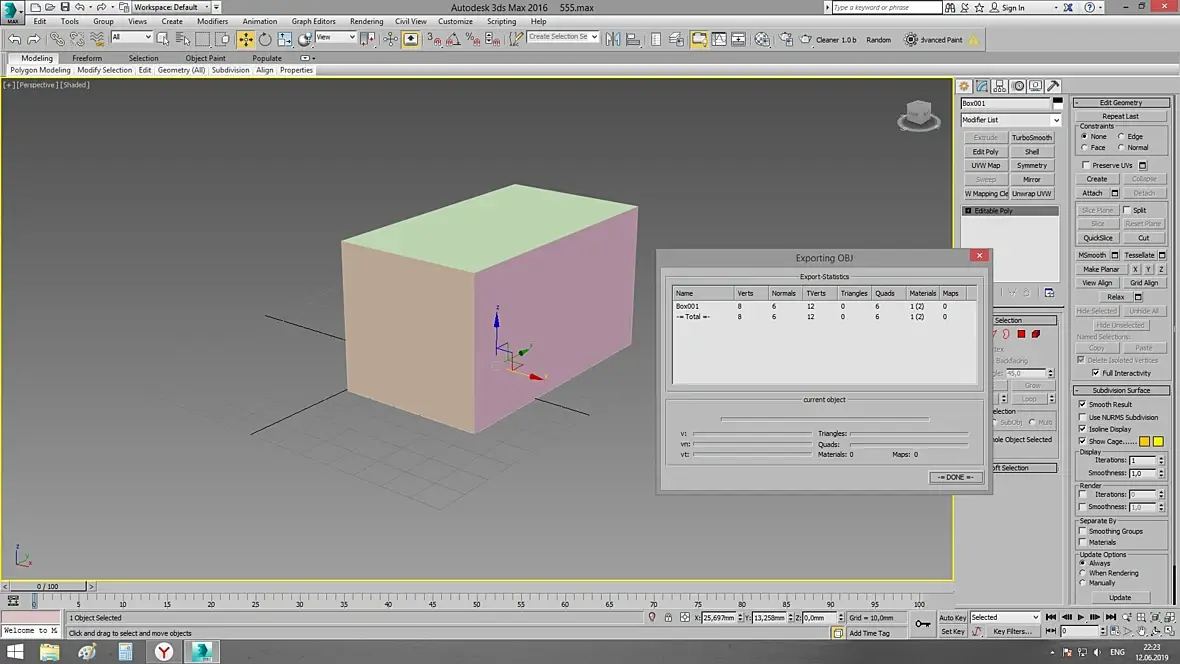
Task: Select Polygon sub-object level red square
Action: point(1021,334)
